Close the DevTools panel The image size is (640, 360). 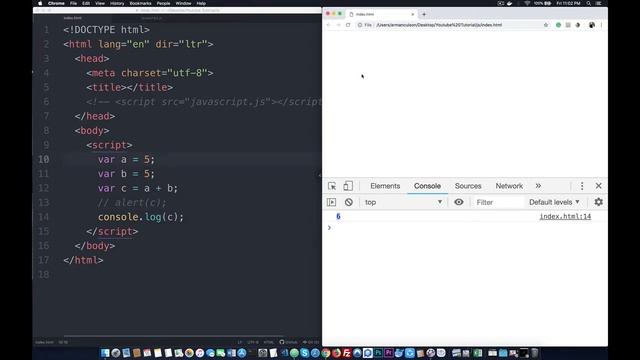pos(598,186)
